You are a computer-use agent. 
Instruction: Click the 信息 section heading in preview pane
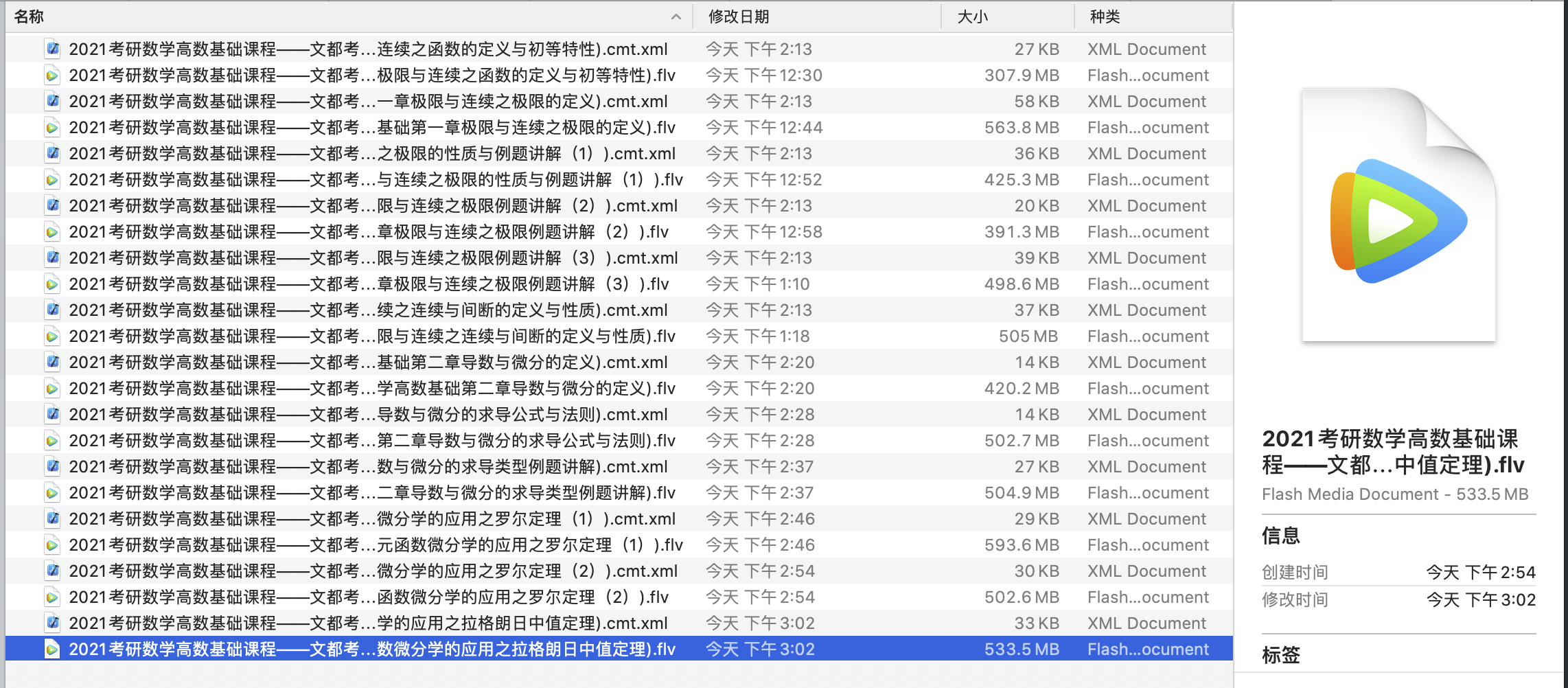(x=1281, y=536)
